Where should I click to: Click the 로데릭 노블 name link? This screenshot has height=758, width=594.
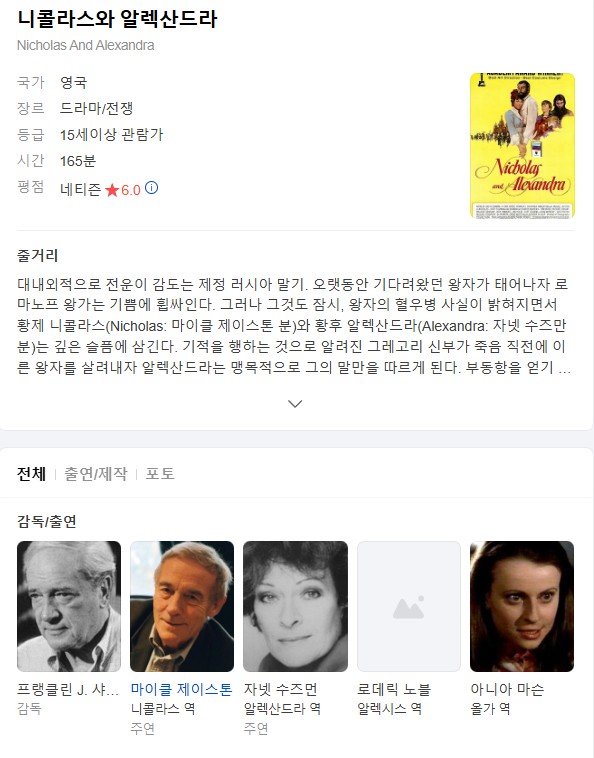(394, 689)
